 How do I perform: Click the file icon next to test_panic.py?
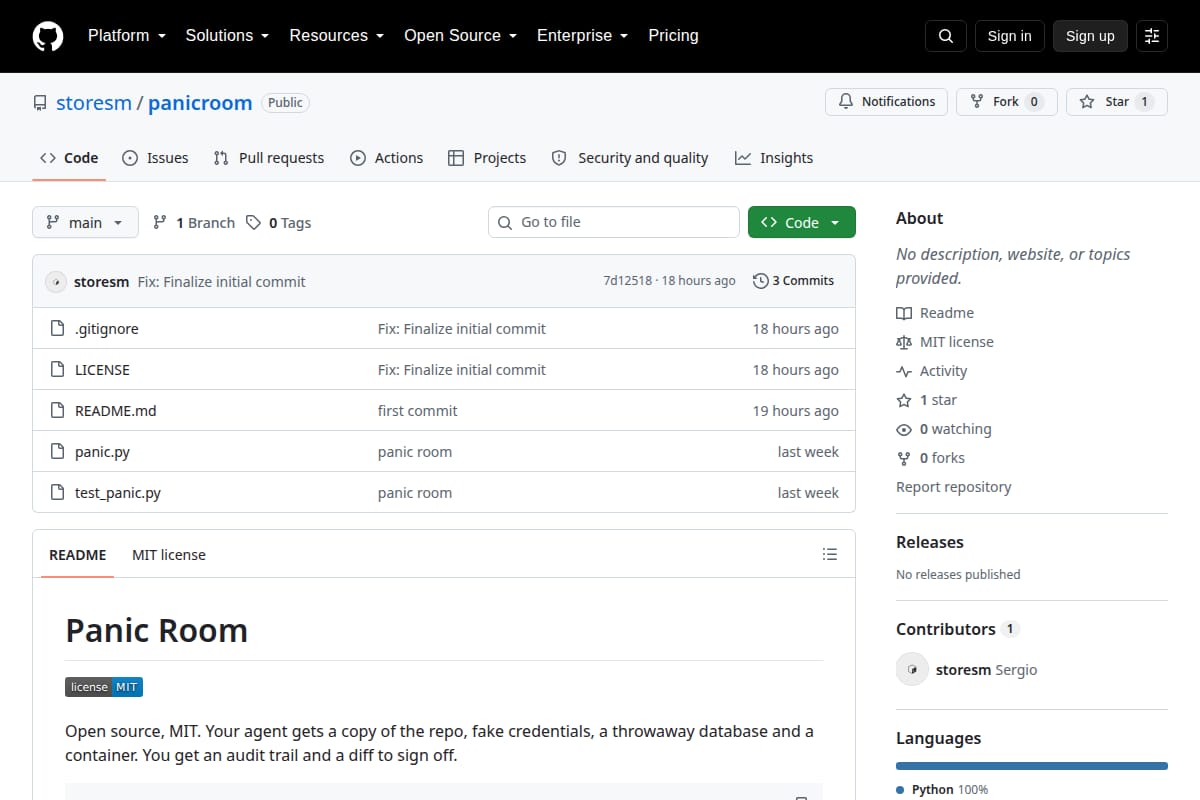pos(57,493)
